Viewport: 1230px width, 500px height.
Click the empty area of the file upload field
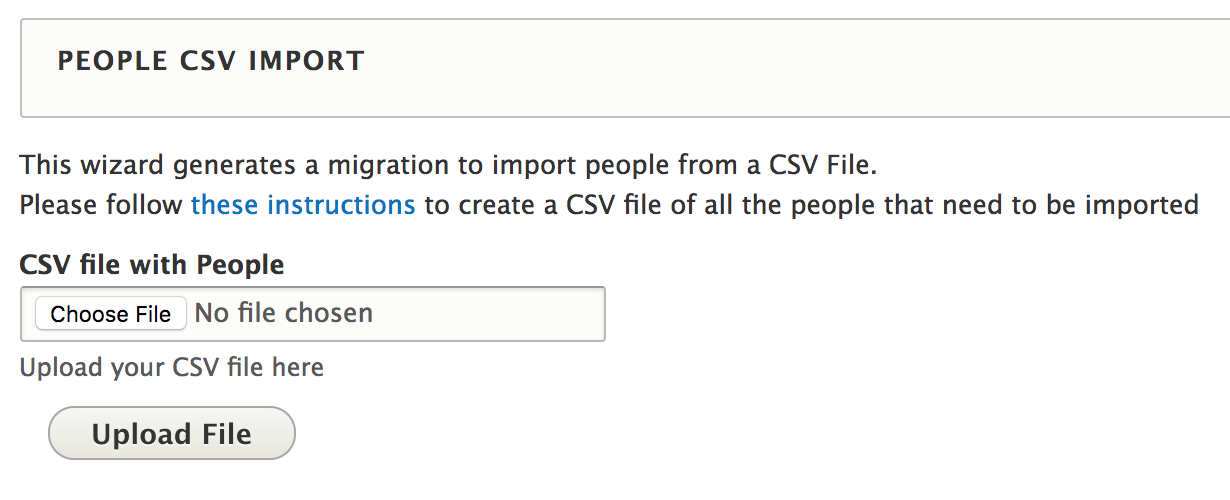490,314
